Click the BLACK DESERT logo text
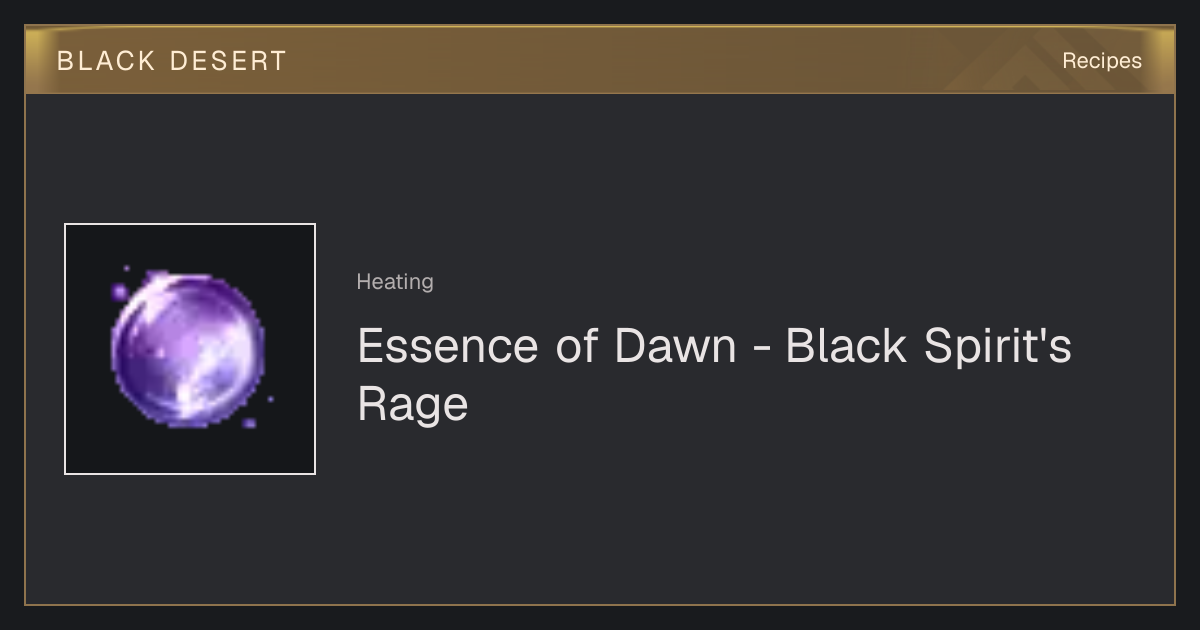Viewport: 1200px width, 630px height. pos(172,61)
